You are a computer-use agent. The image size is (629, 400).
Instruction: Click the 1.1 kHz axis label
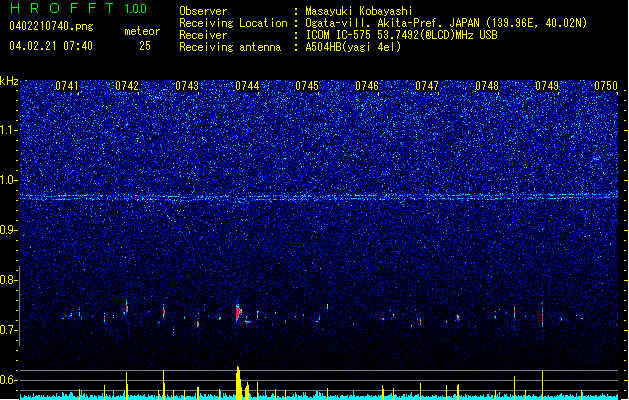pyautogui.click(x=9, y=130)
